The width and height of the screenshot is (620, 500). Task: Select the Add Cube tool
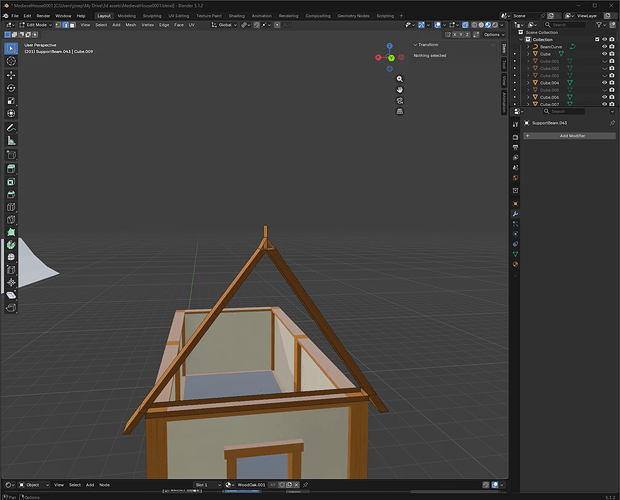[11, 155]
